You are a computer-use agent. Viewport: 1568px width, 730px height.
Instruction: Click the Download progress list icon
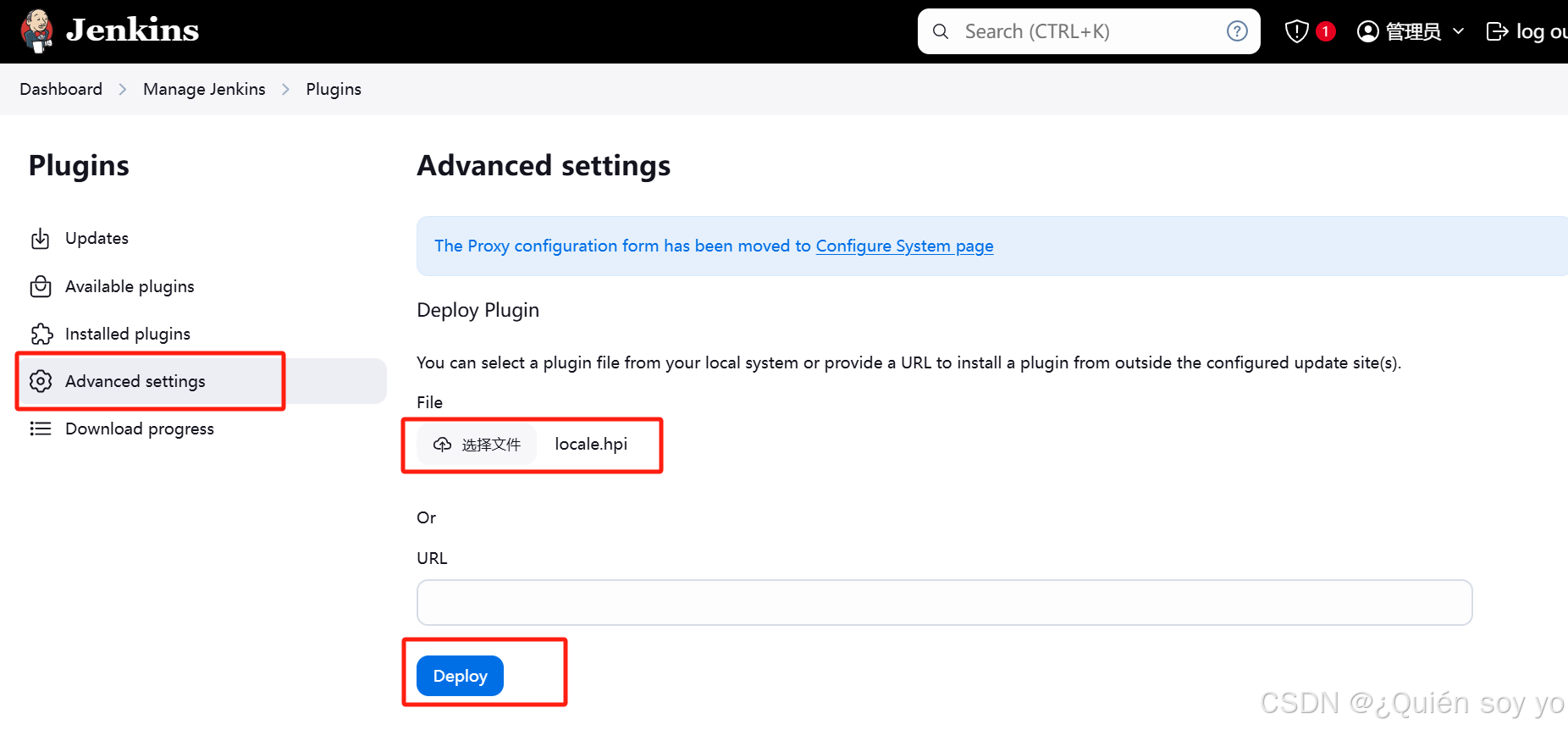coord(41,429)
